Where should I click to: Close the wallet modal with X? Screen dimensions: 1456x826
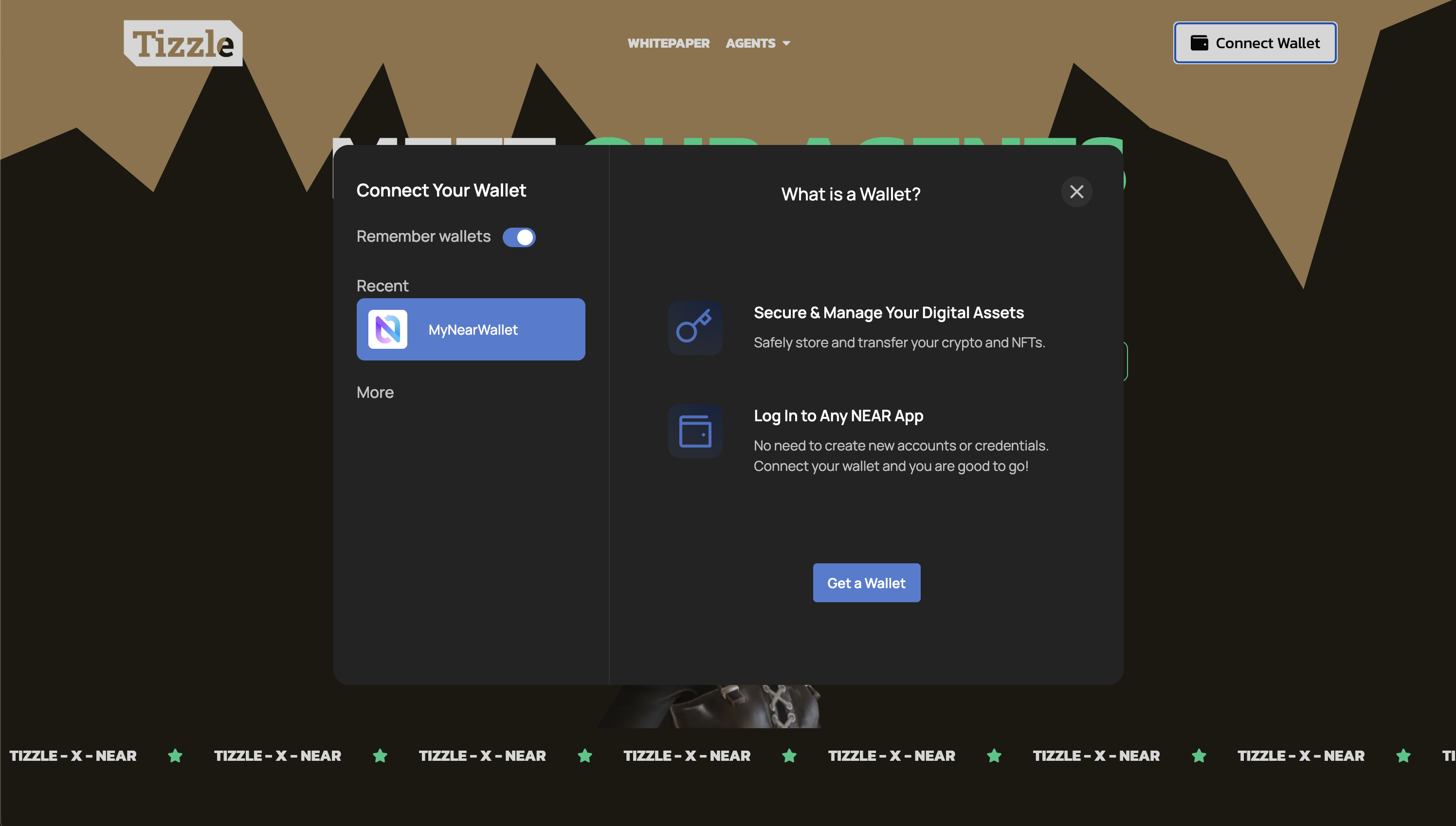click(1076, 192)
